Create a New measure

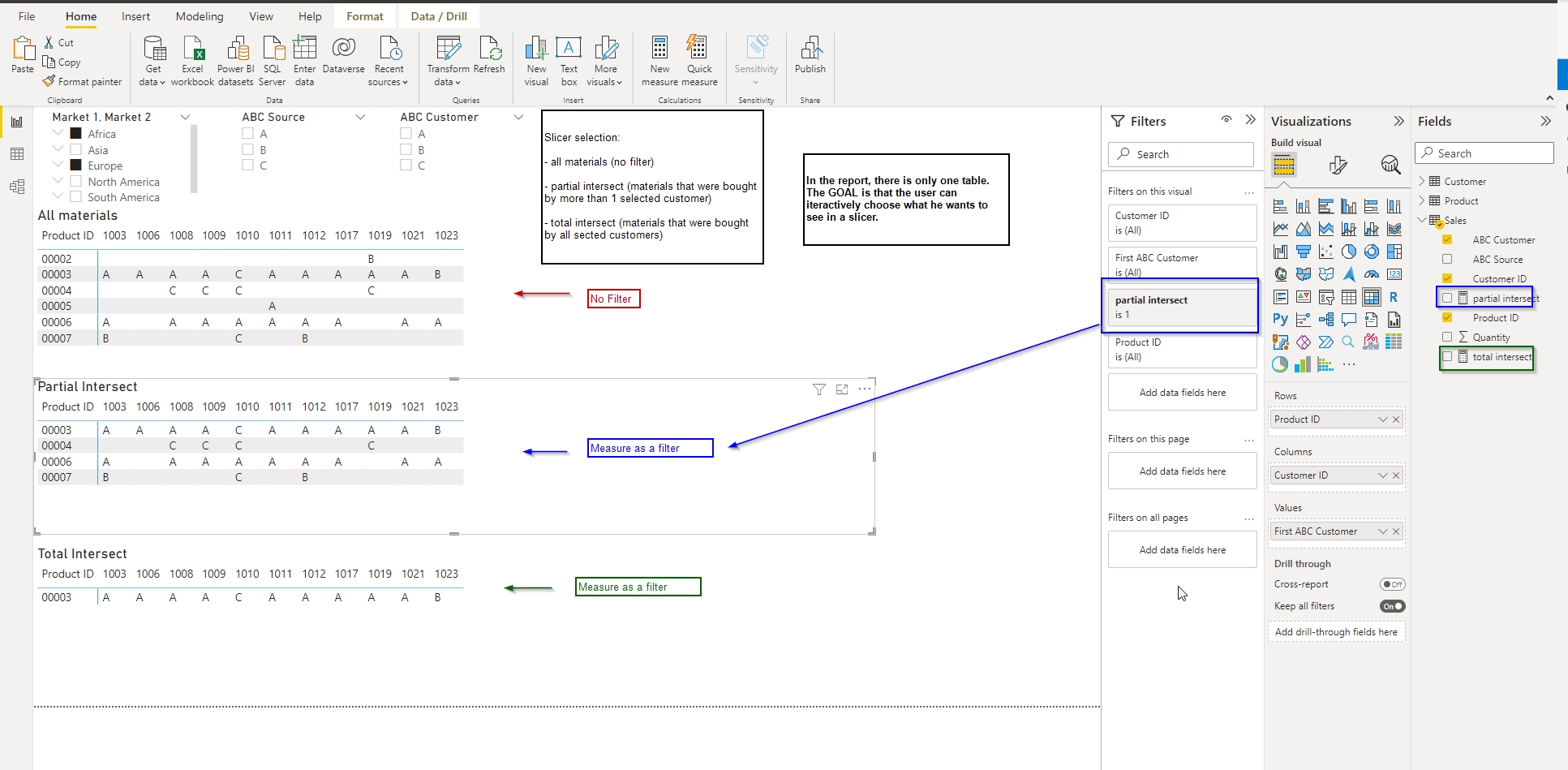point(659,61)
